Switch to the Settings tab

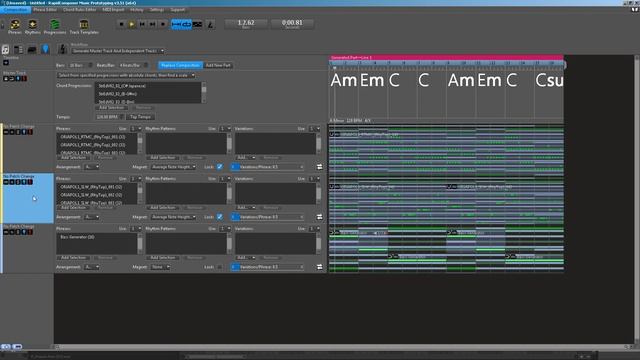(156, 10)
